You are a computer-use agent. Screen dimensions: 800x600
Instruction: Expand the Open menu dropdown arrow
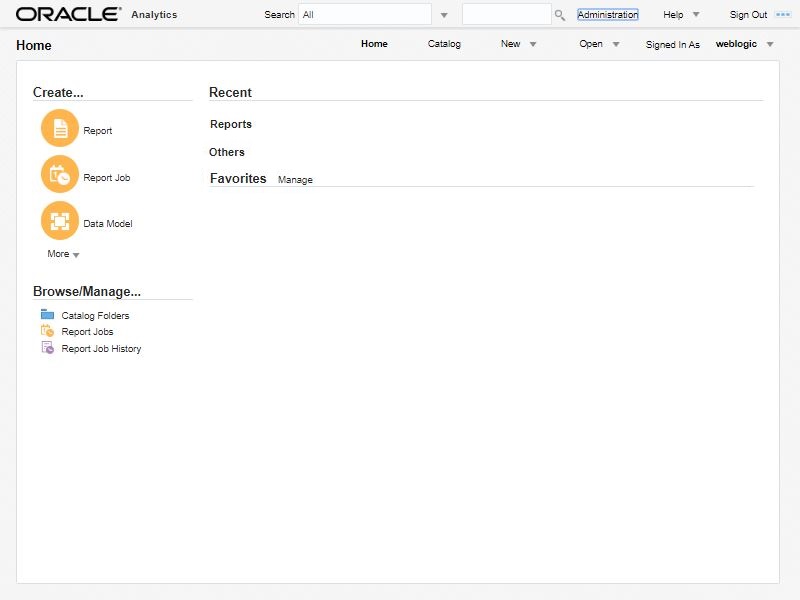616,44
